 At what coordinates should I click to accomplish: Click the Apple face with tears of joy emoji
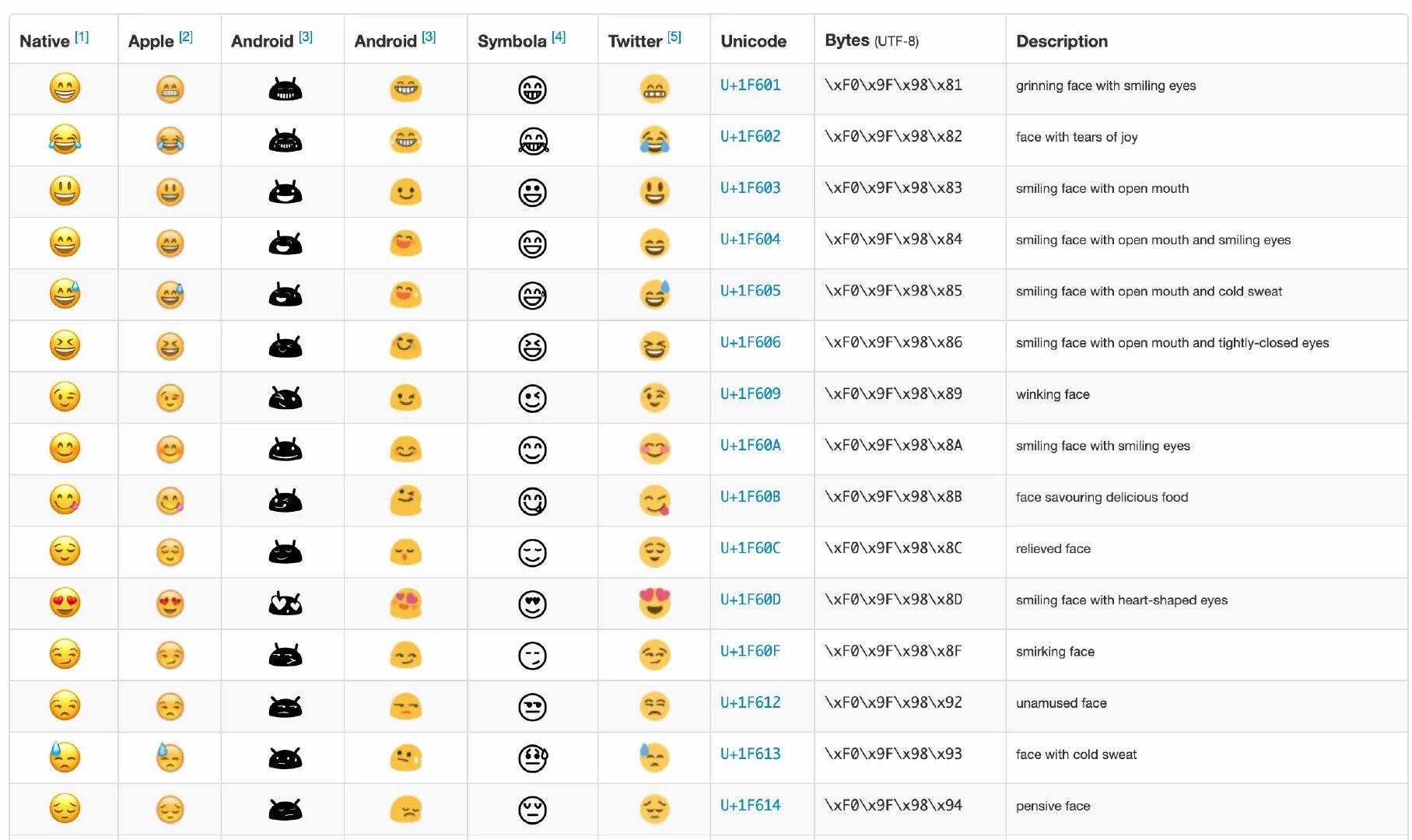pyautogui.click(x=170, y=140)
